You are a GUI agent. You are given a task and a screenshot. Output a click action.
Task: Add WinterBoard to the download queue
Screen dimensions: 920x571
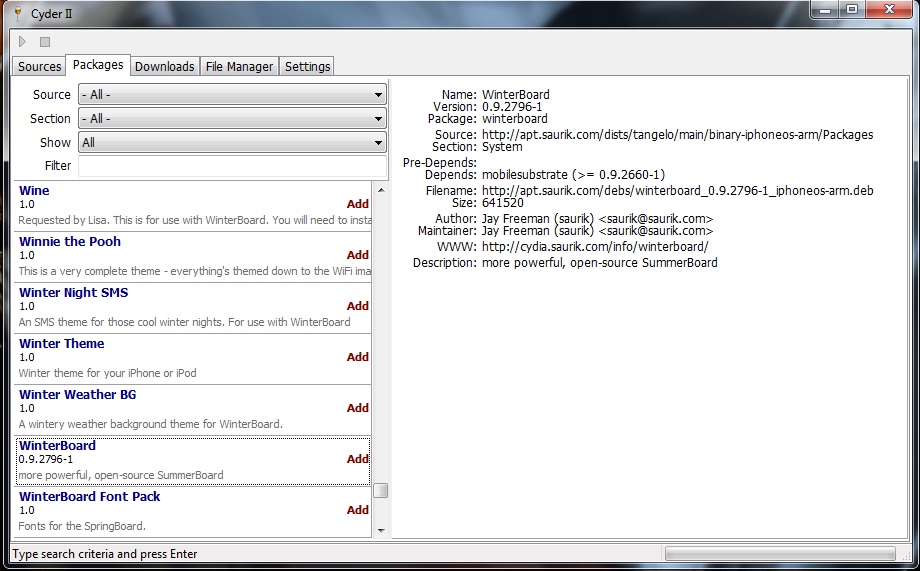click(357, 459)
